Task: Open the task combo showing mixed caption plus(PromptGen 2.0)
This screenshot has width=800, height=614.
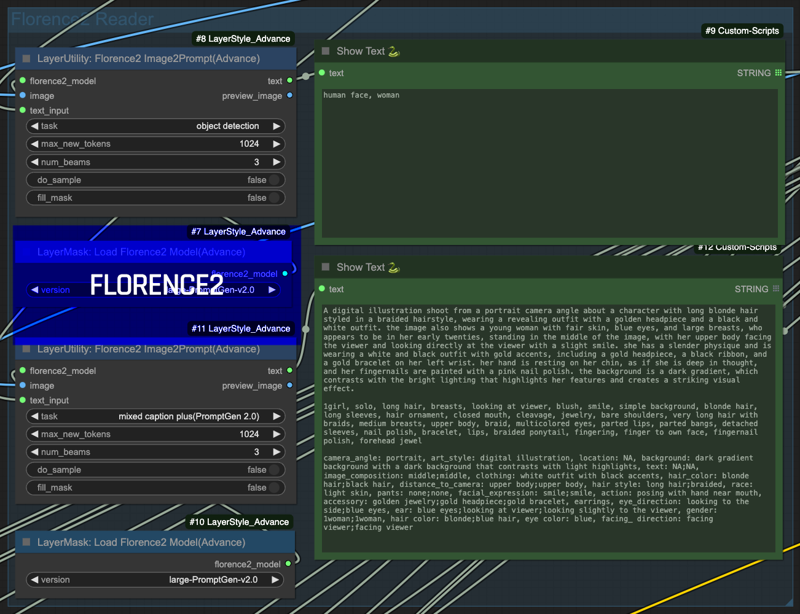Action: click(155, 416)
